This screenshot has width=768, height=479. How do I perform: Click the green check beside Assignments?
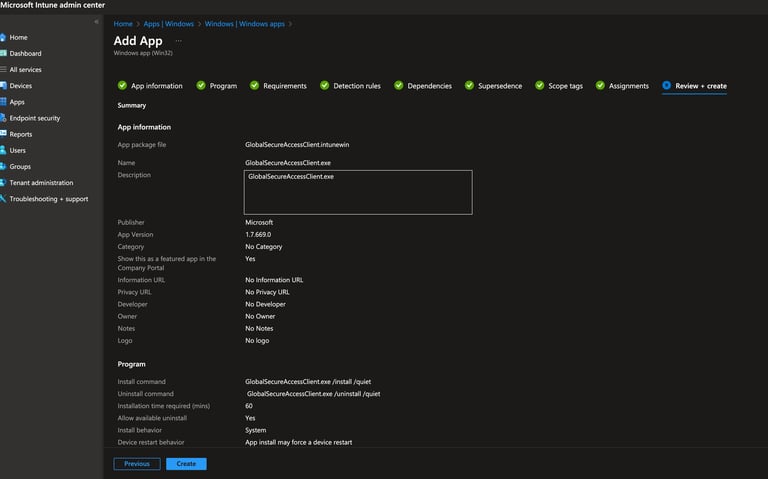600,85
